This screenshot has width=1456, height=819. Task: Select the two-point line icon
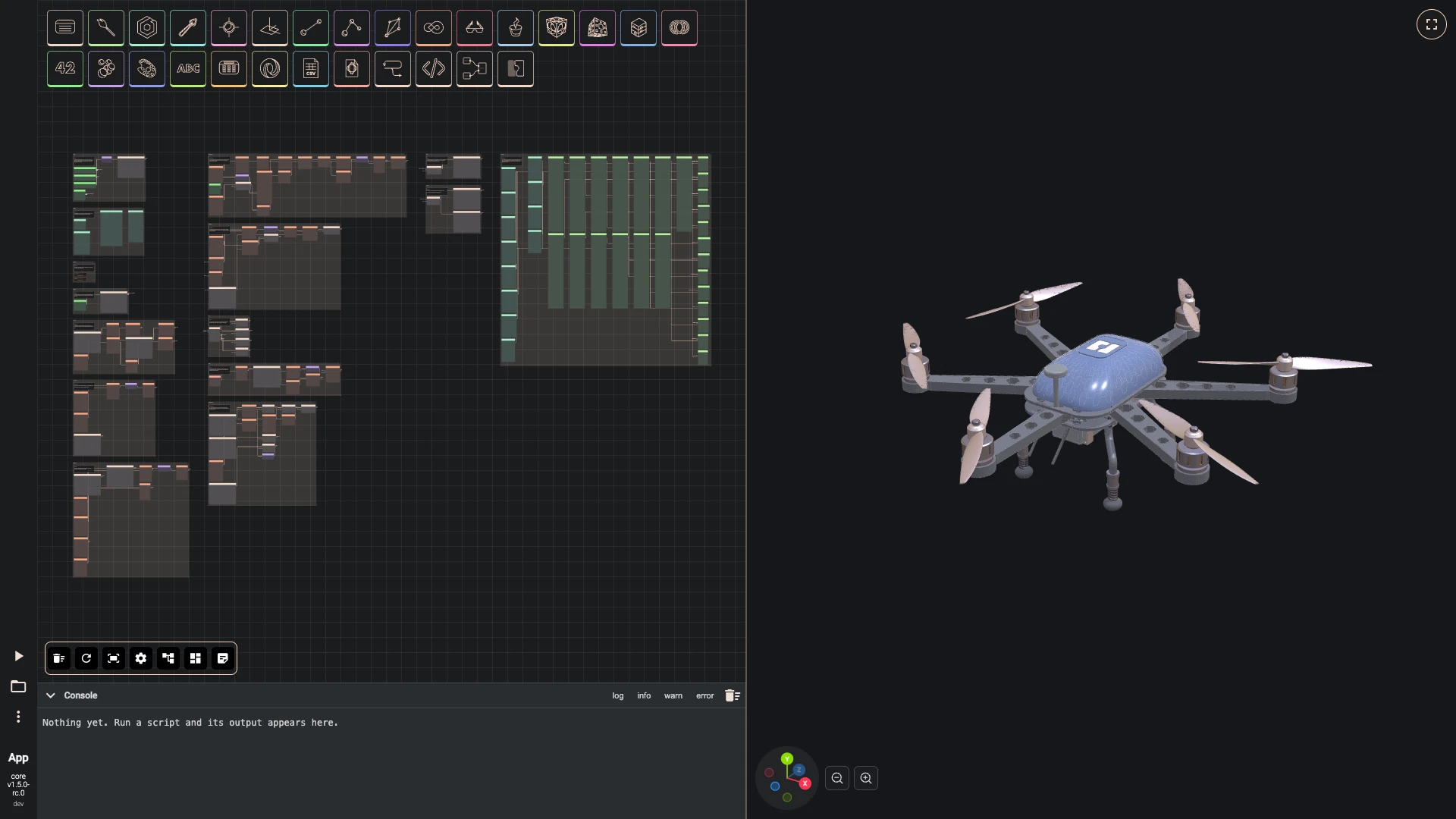(x=311, y=28)
